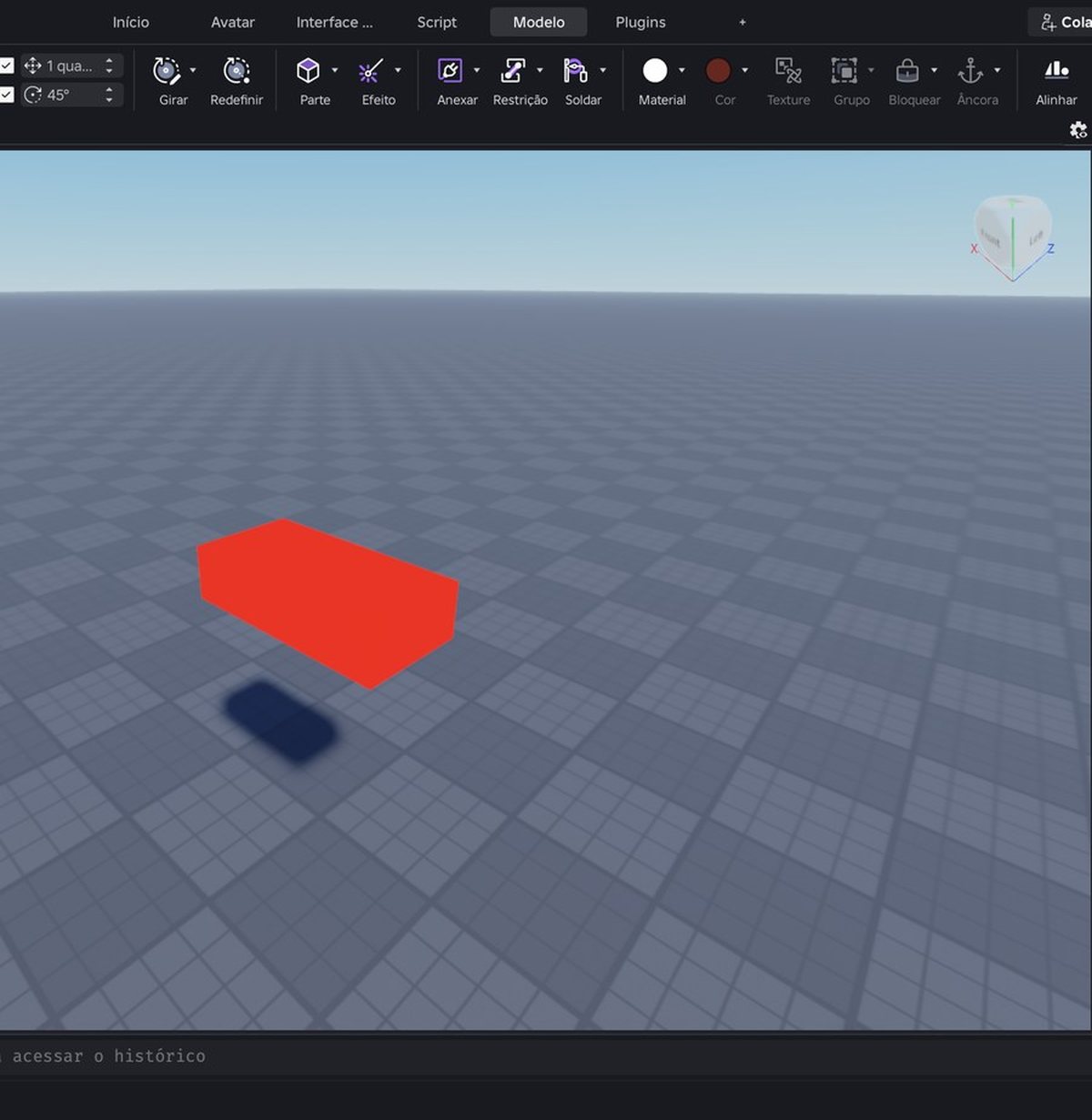This screenshot has width=1092, height=1120.
Task: Click the view orientation cube gizmo
Action: pyautogui.click(x=1013, y=237)
